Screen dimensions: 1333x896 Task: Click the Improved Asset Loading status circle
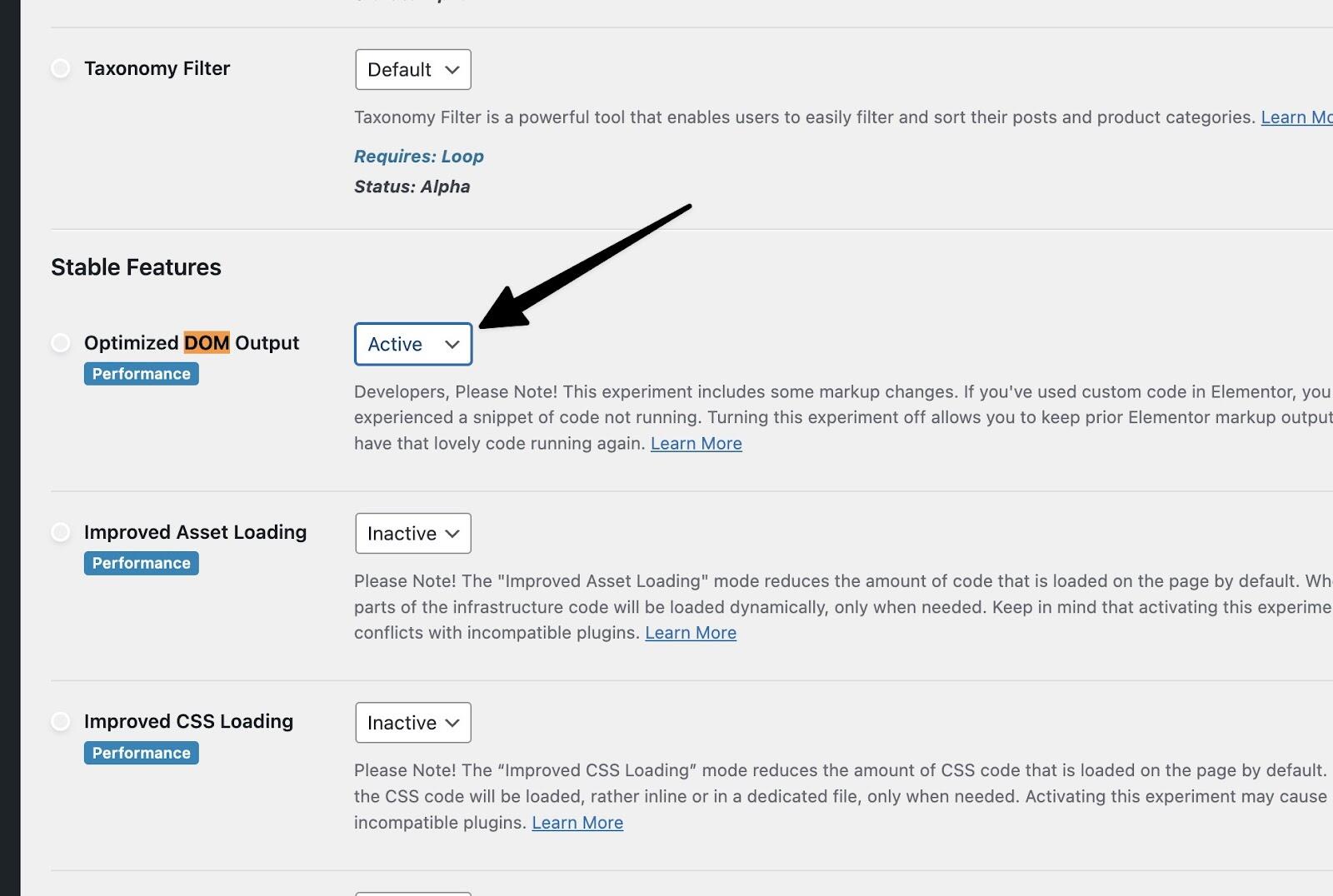[61, 532]
